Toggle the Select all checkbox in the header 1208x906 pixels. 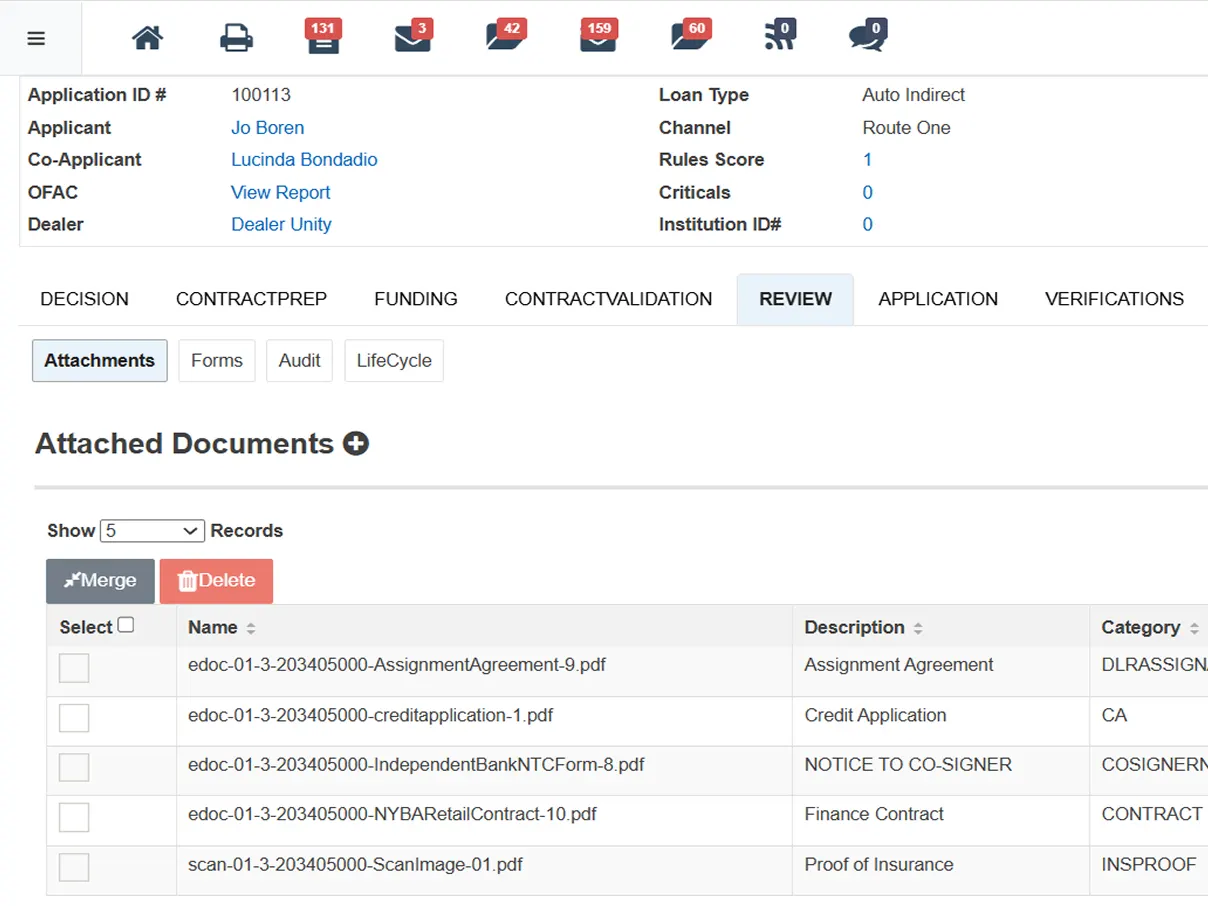tap(126, 625)
